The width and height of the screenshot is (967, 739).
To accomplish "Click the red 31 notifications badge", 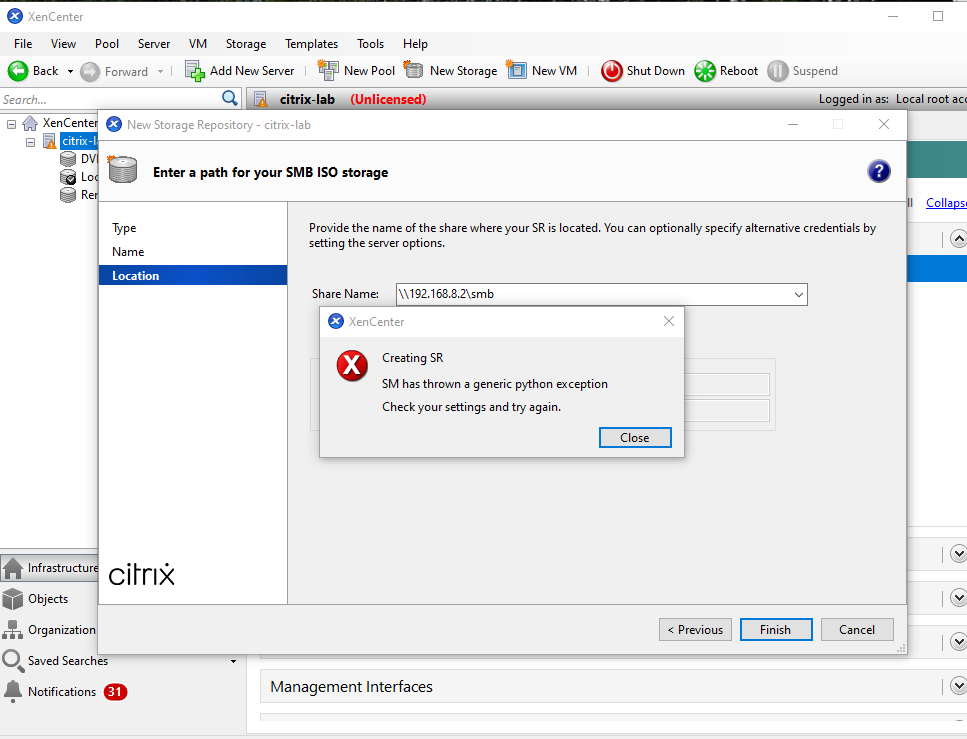I will (x=115, y=692).
